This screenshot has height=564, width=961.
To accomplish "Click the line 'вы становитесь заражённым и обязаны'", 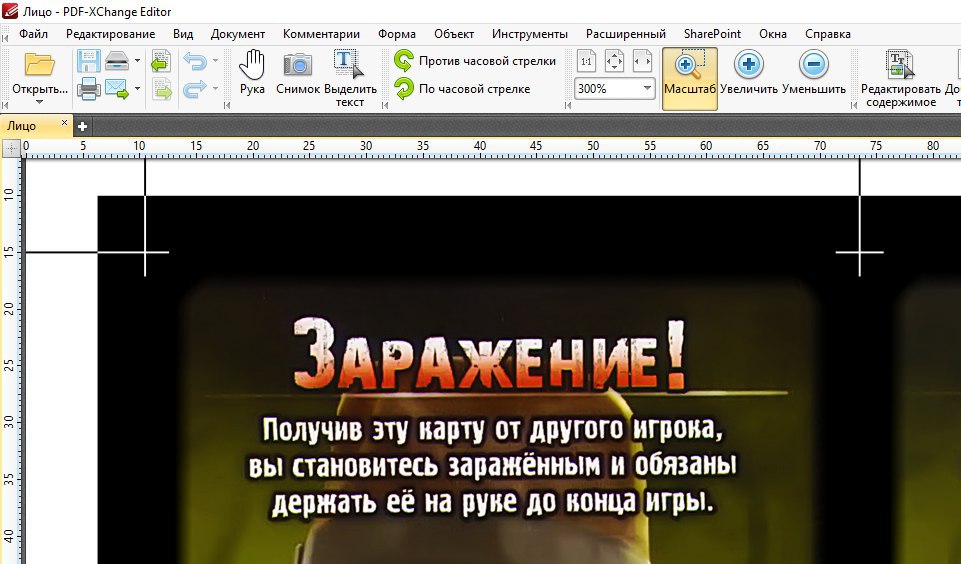I will click(x=493, y=466).
